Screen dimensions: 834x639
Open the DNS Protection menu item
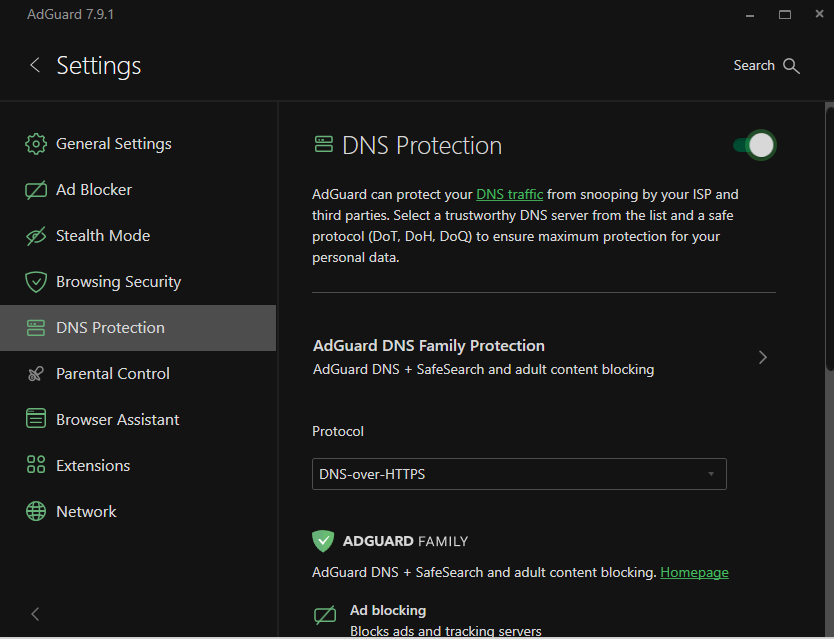click(x=110, y=328)
